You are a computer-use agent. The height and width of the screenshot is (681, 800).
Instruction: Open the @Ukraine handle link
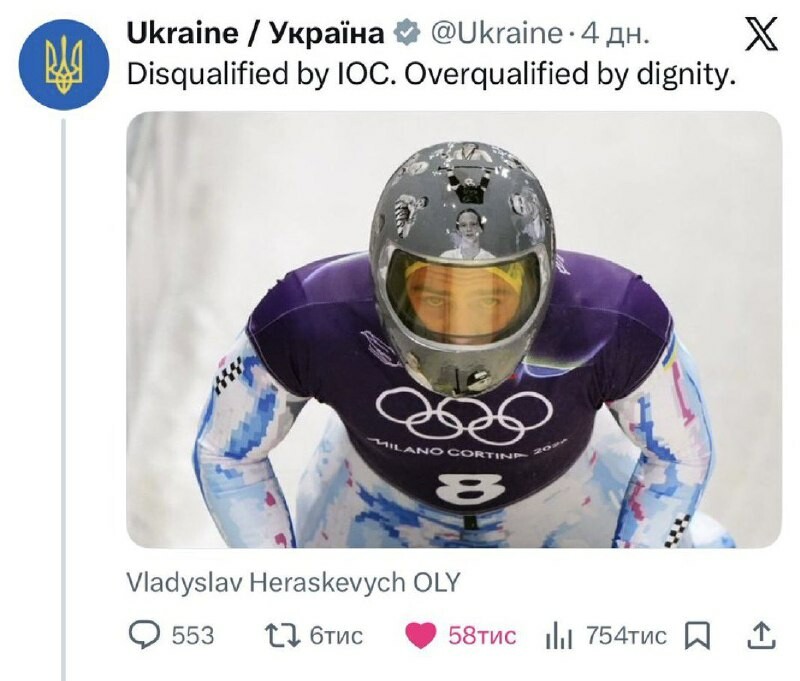(x=496, y=34)
